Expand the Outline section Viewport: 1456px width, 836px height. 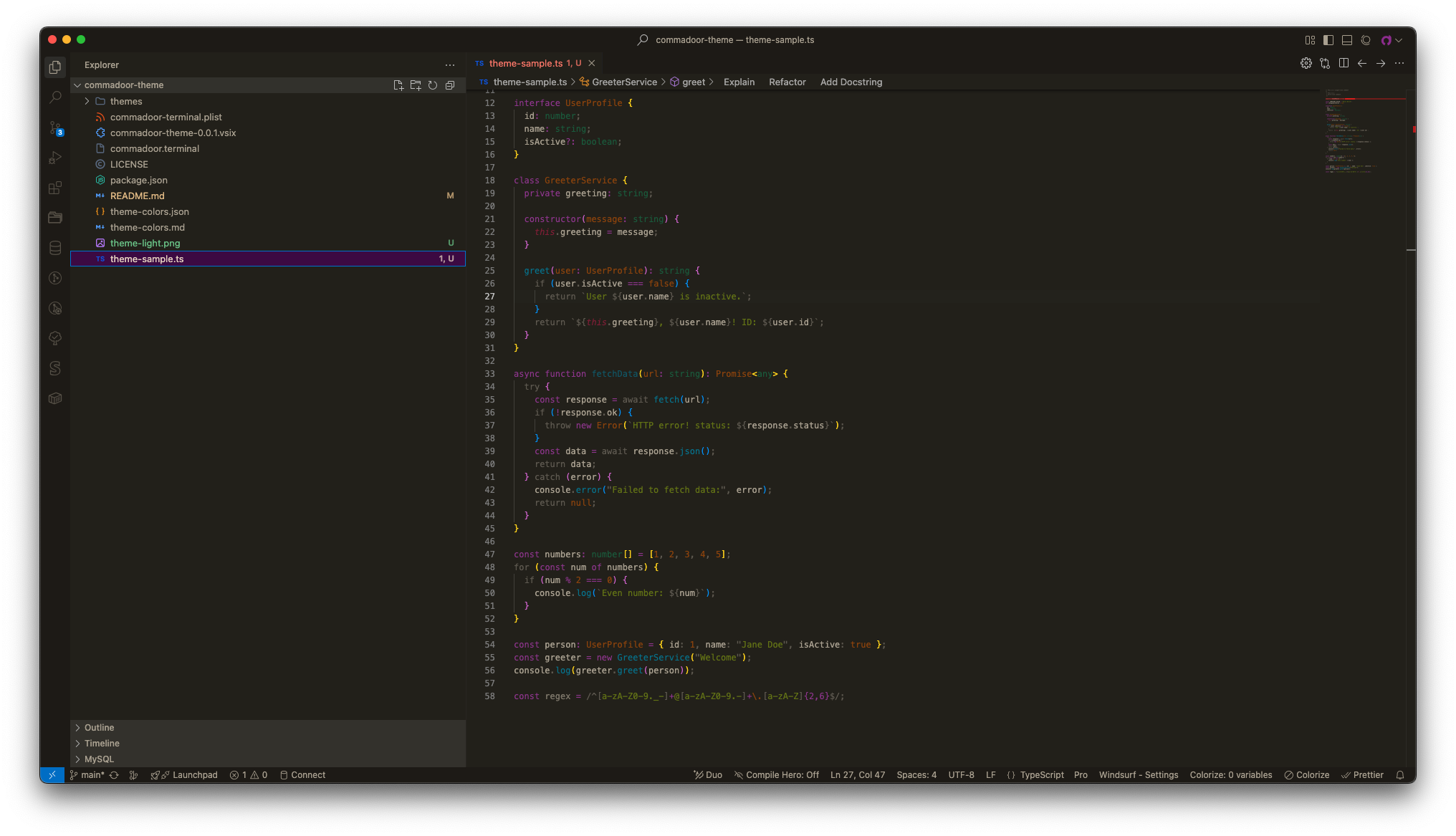click(x=268, y=728)
